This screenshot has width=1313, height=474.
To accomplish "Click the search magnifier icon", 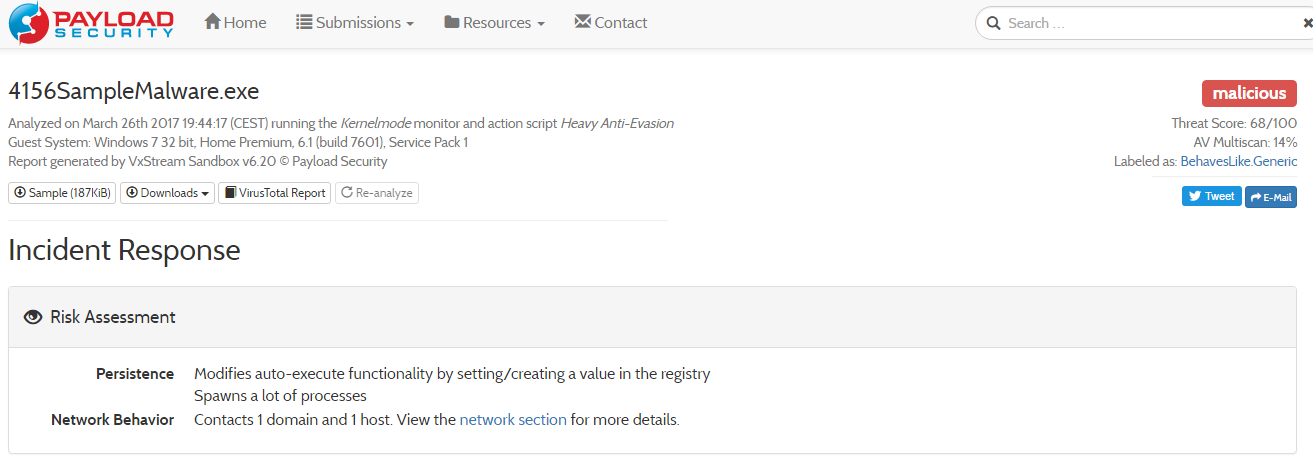I will coord(993,23).
